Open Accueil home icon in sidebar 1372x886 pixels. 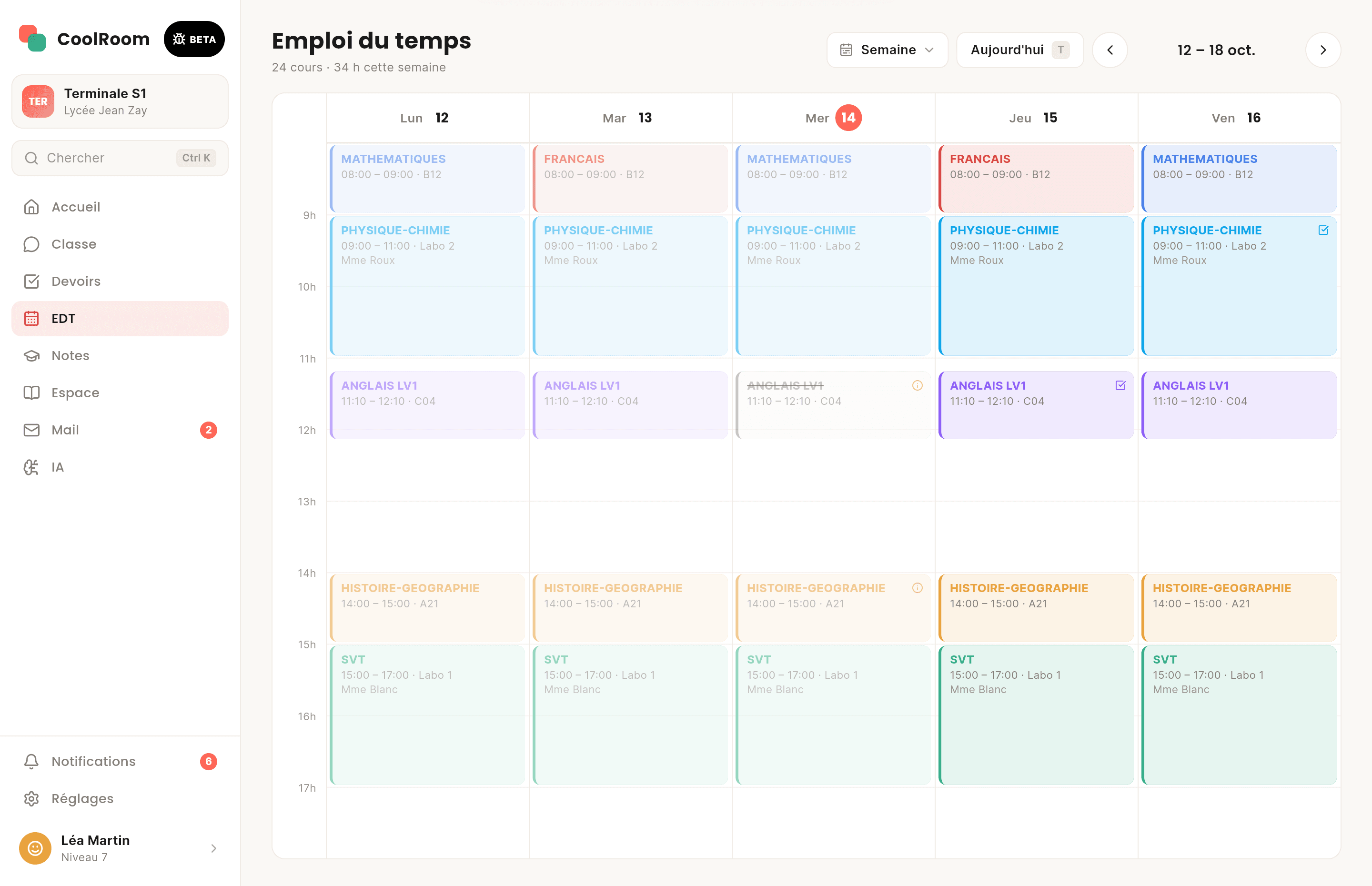31,207
